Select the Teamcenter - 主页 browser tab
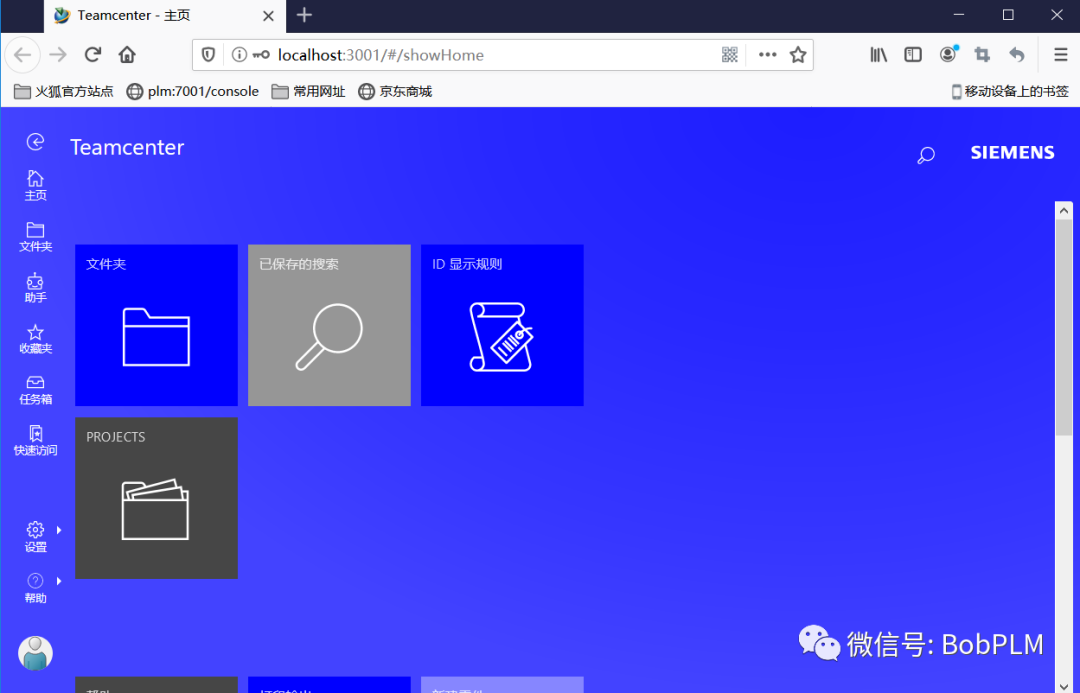The image size is (1080, 693). pos(163,16)
